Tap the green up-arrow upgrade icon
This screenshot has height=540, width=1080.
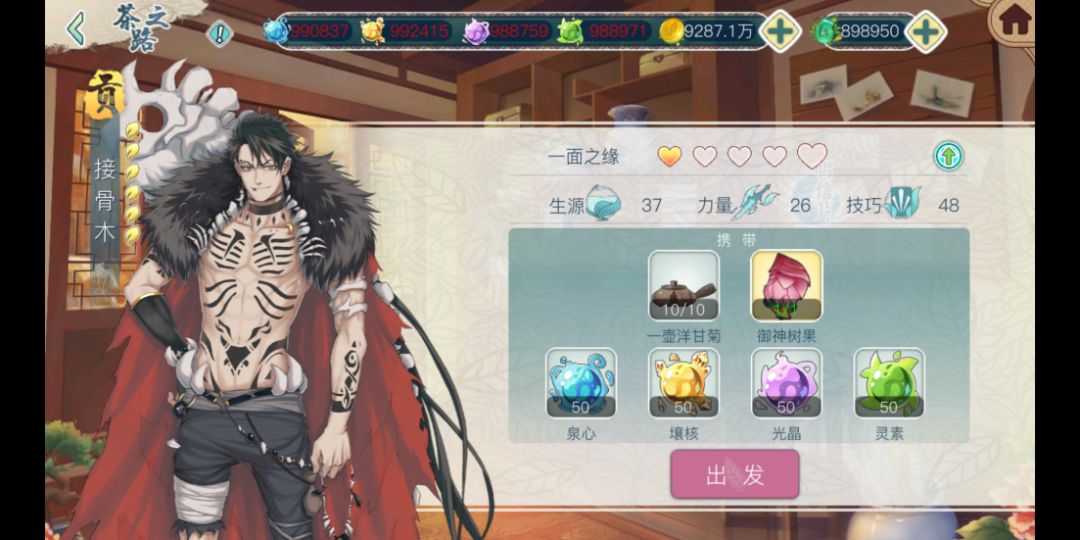click(948, 156)
